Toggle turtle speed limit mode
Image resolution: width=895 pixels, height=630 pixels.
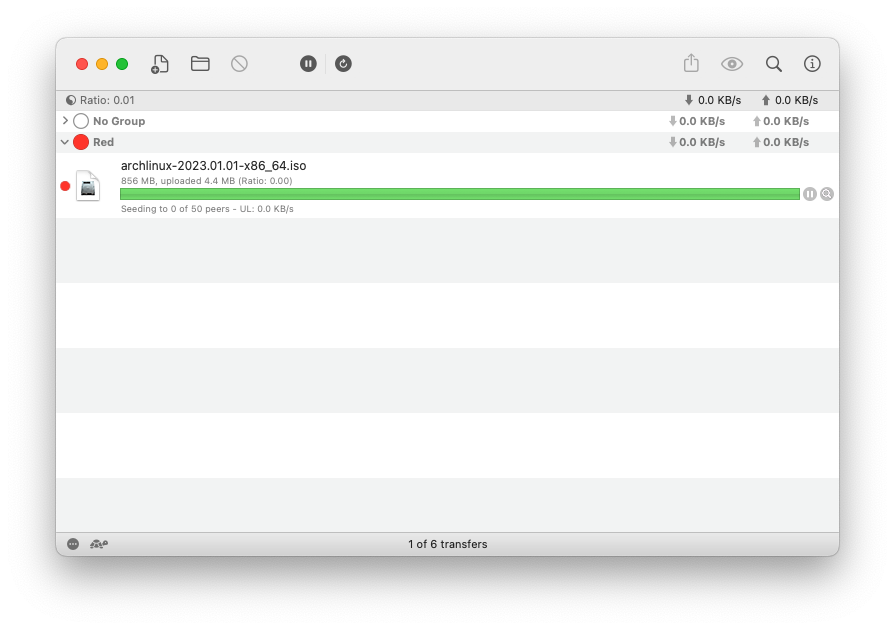coord(99,544)
